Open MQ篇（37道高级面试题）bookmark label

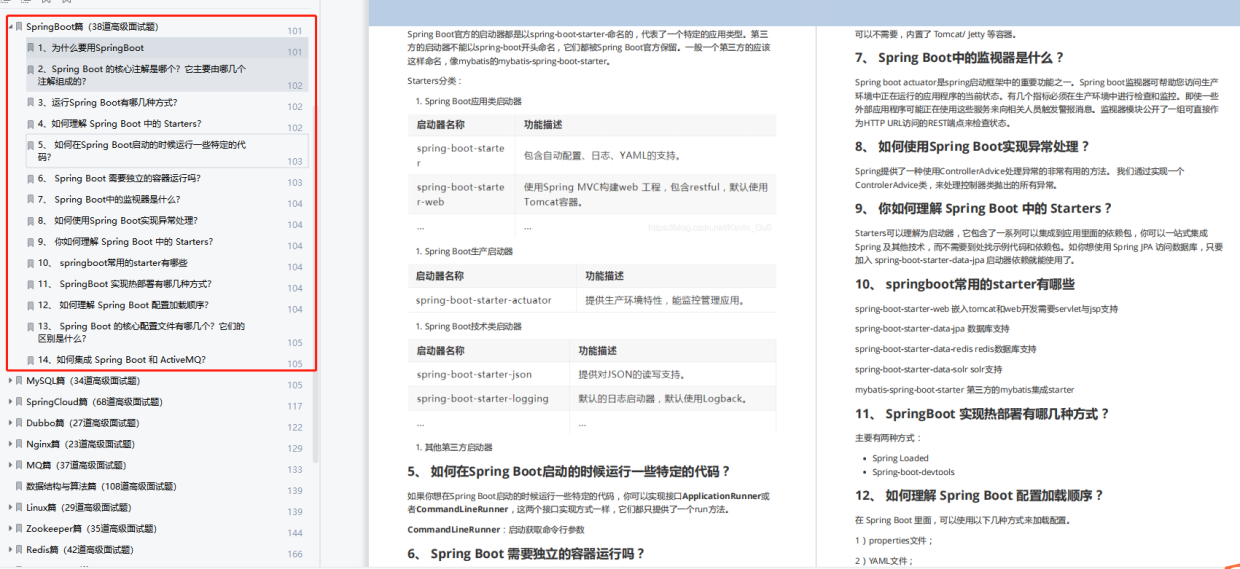[76, 465]
